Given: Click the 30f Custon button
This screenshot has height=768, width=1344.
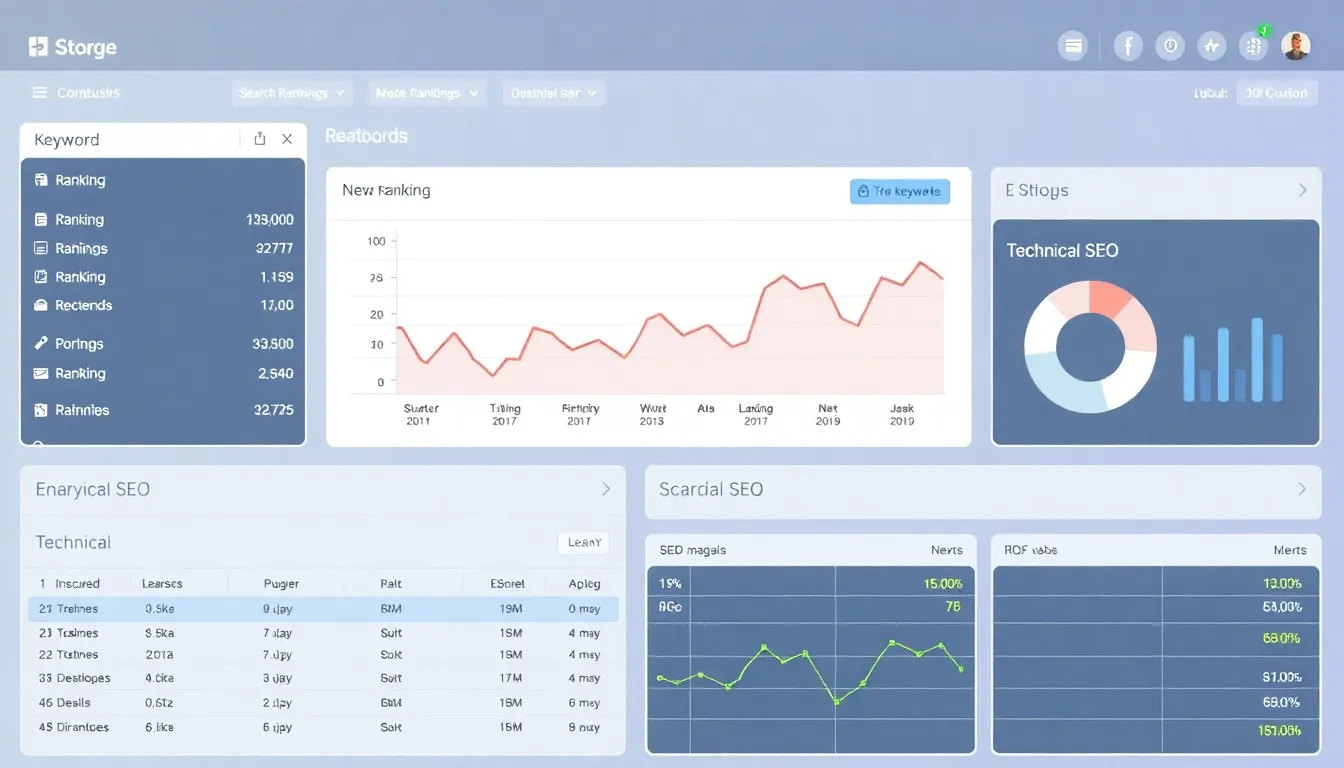Looking at the screenshot, I should [x=1277, y=93].
